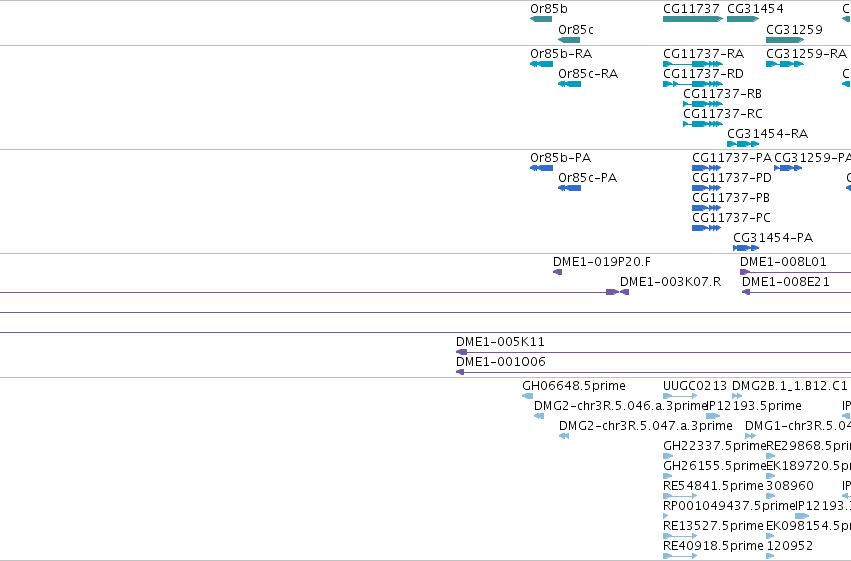The image size is (851, 561).
Task: Select the RE54841.5prime EST
Action: [x=680, y=496]
